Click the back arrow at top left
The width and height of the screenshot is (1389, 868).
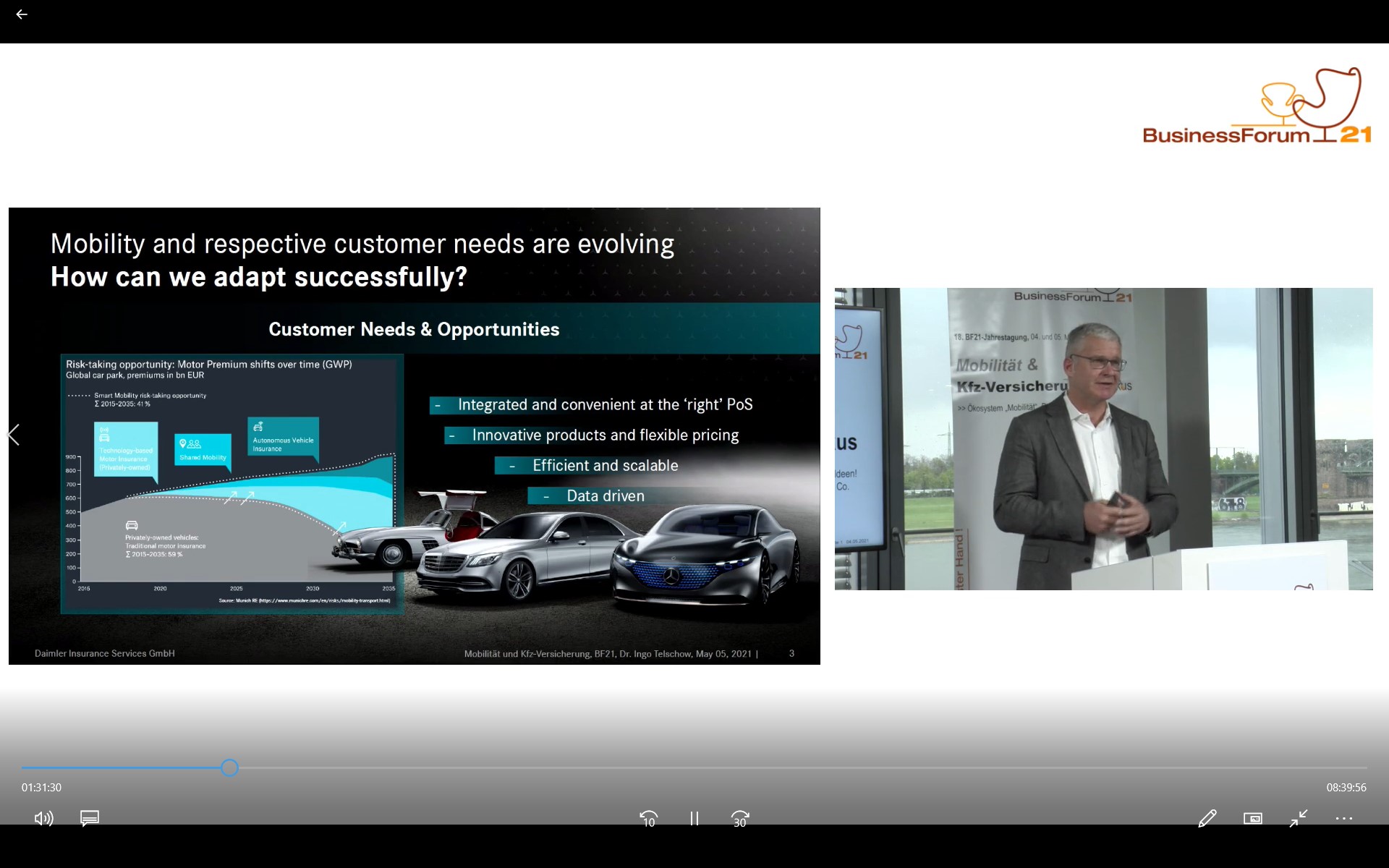22,14
